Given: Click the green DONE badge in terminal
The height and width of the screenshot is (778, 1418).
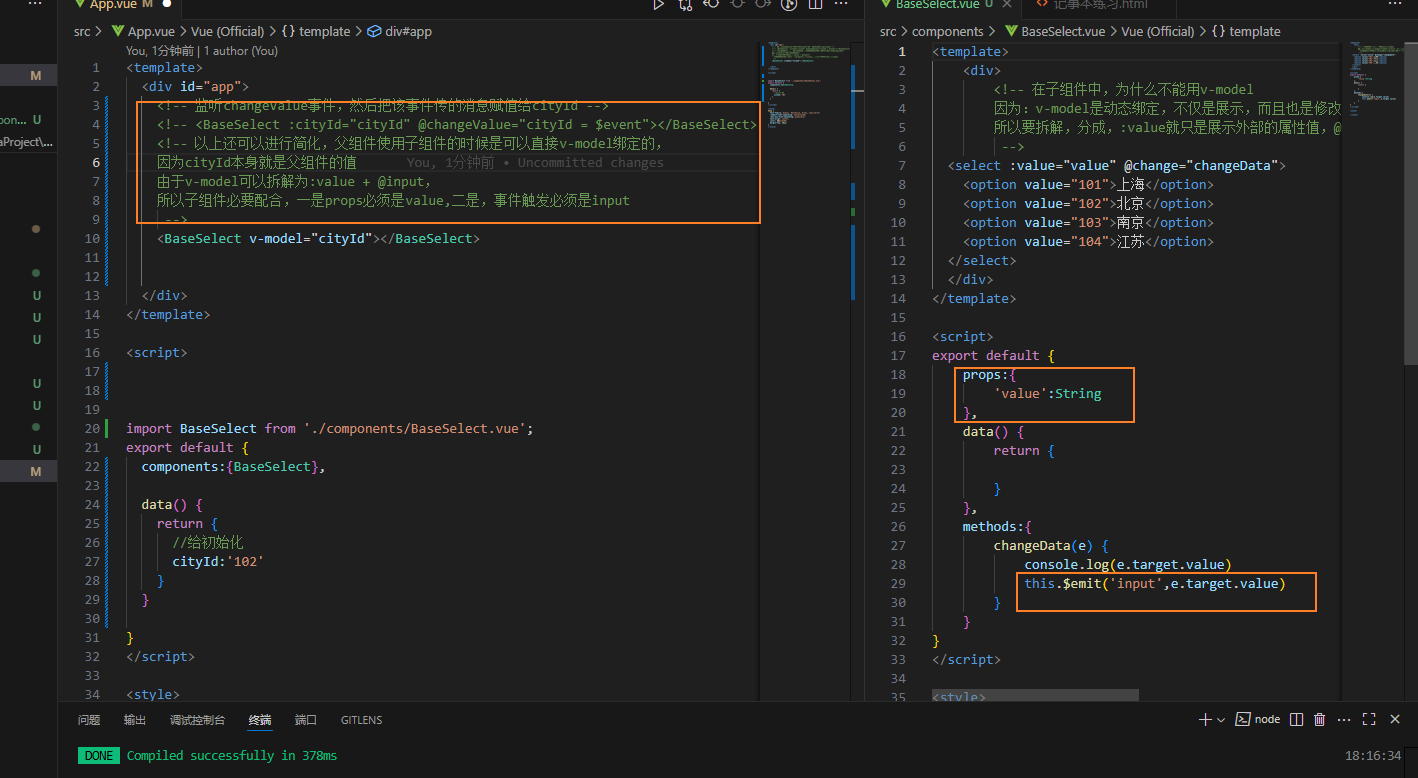Looking at the screenshot, I should (x=99, y=755).
